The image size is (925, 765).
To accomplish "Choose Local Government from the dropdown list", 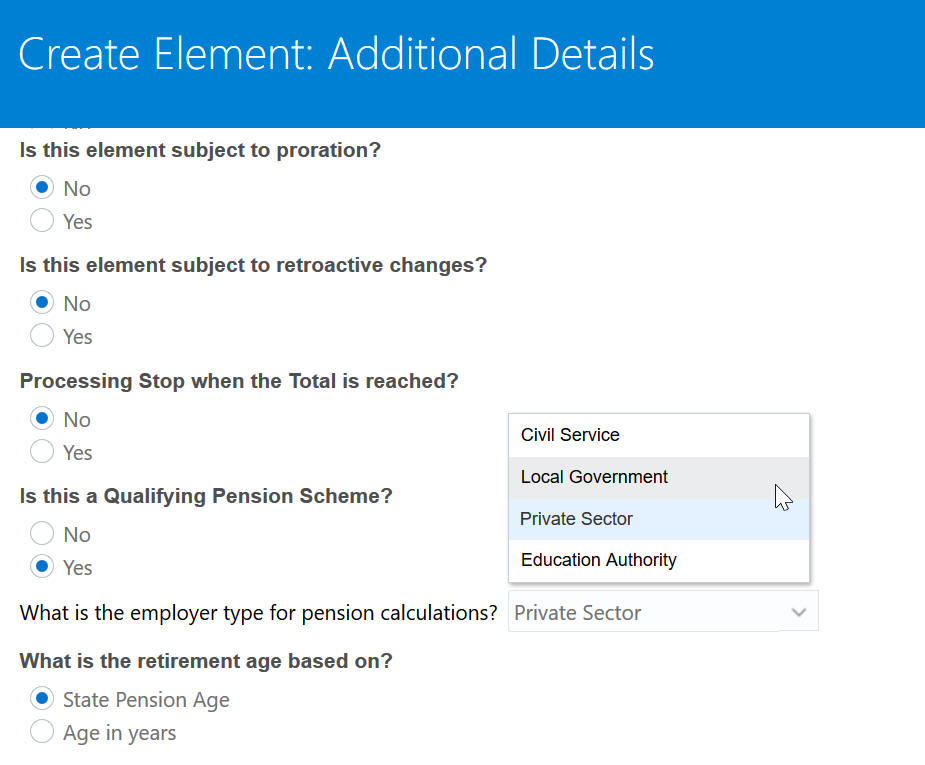I will (594, 477).
